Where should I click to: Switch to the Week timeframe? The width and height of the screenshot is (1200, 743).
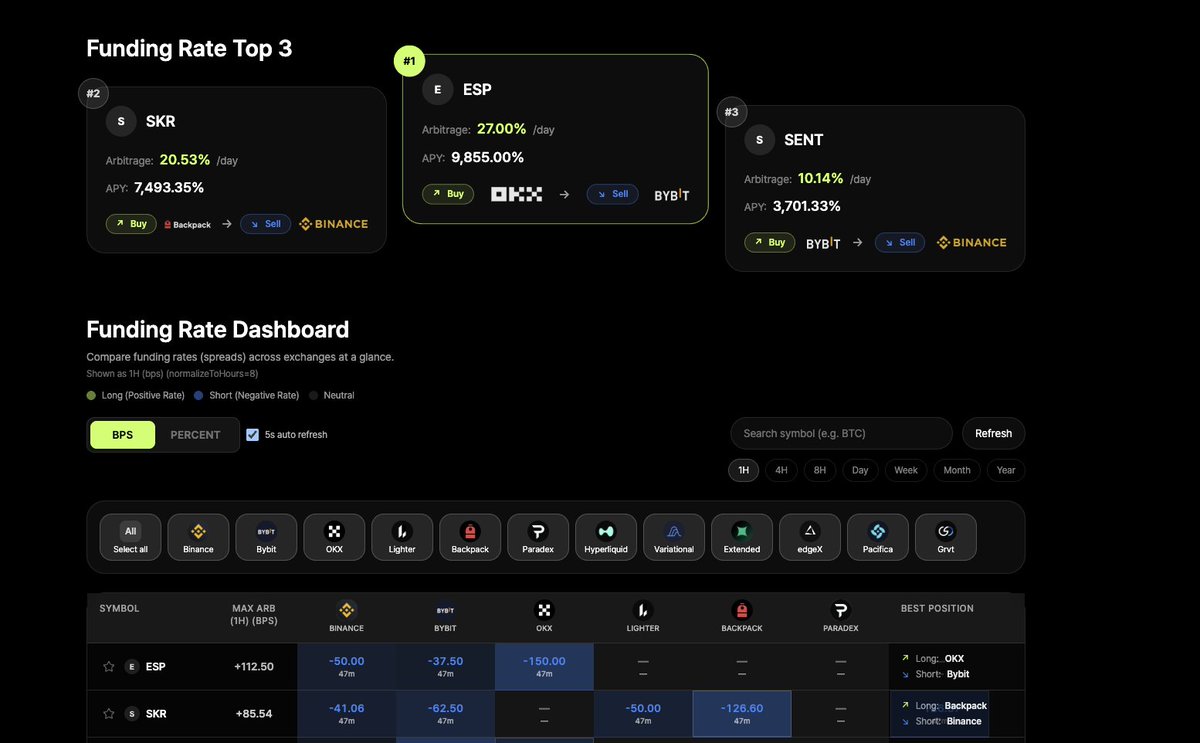905,470
